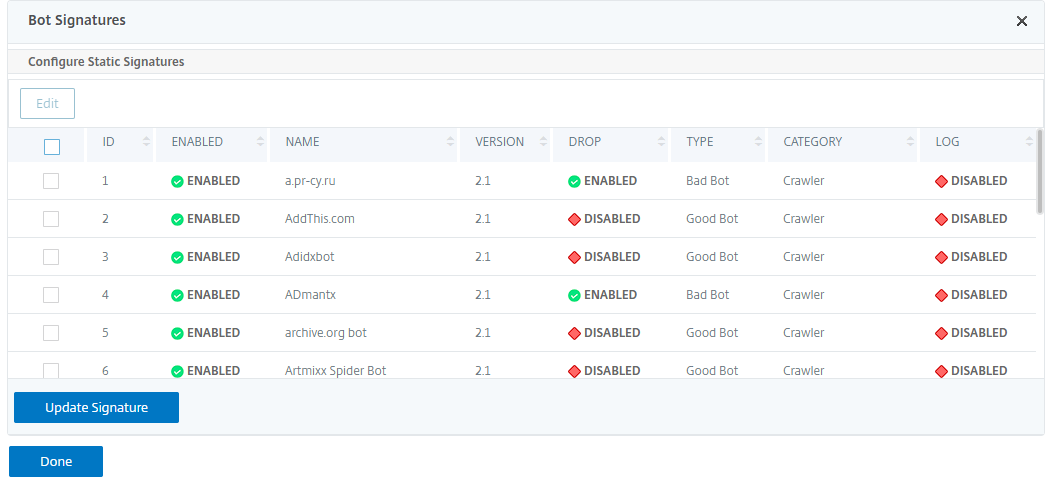
Task: Sort the LOG column via its arrows
Action: (1029, 141)
